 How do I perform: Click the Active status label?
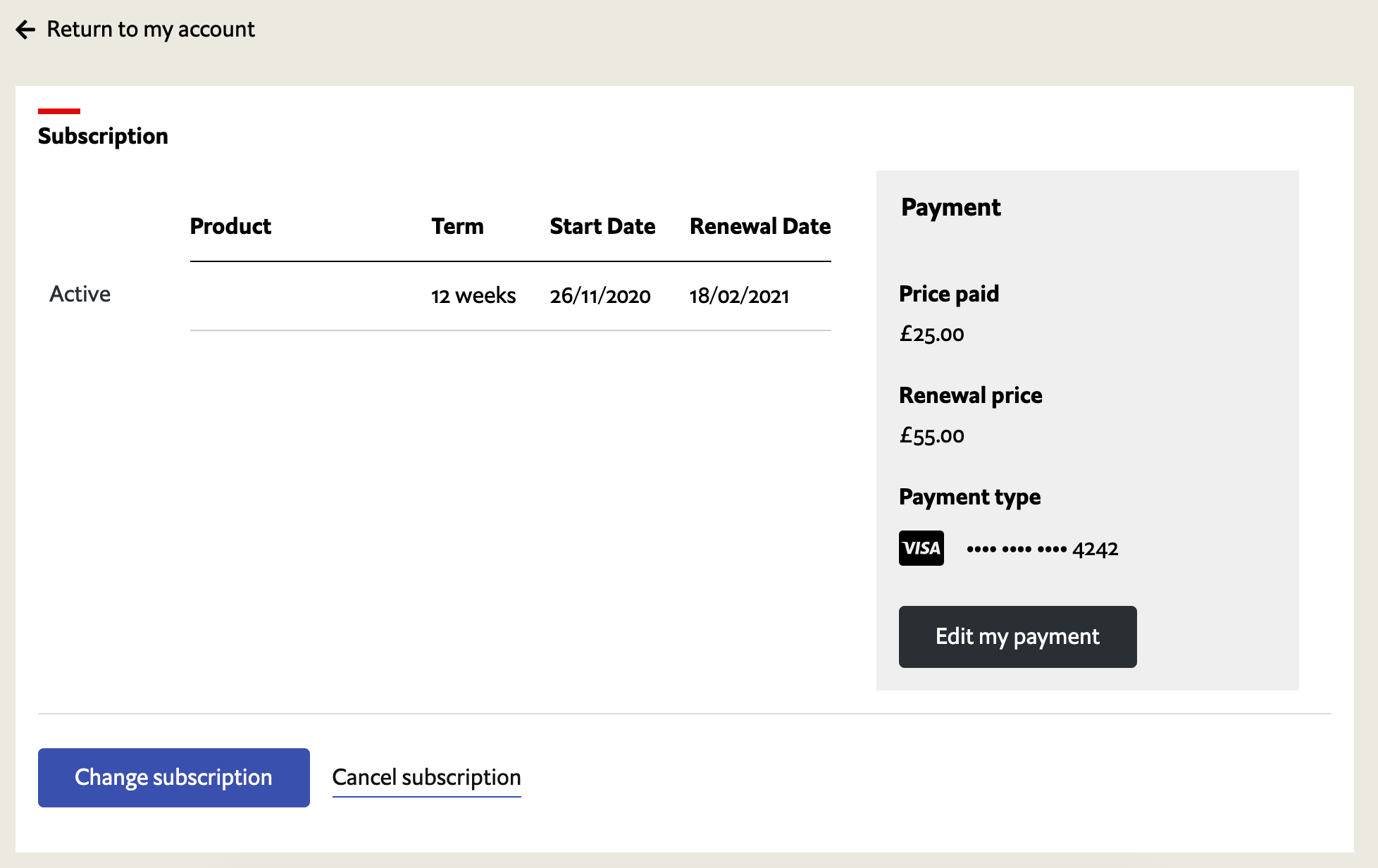tap(80, 294)
